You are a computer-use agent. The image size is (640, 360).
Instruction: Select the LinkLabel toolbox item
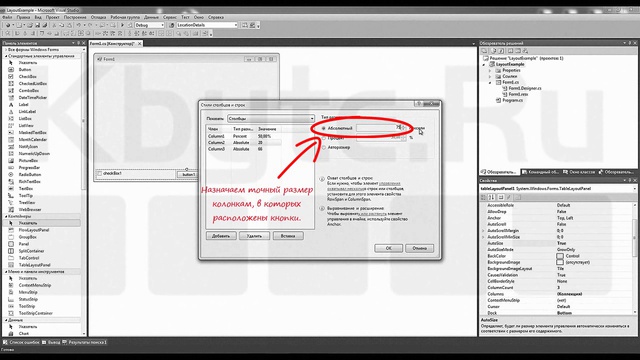tap(27, 111)
